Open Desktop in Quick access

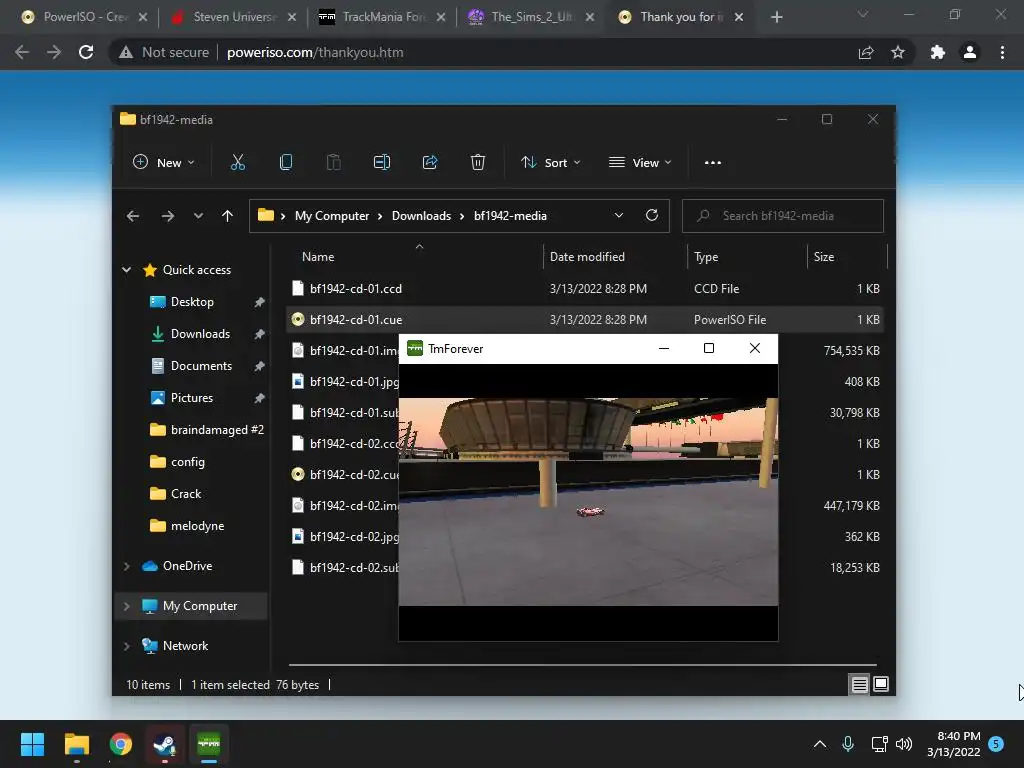click(x=192, y=302)
